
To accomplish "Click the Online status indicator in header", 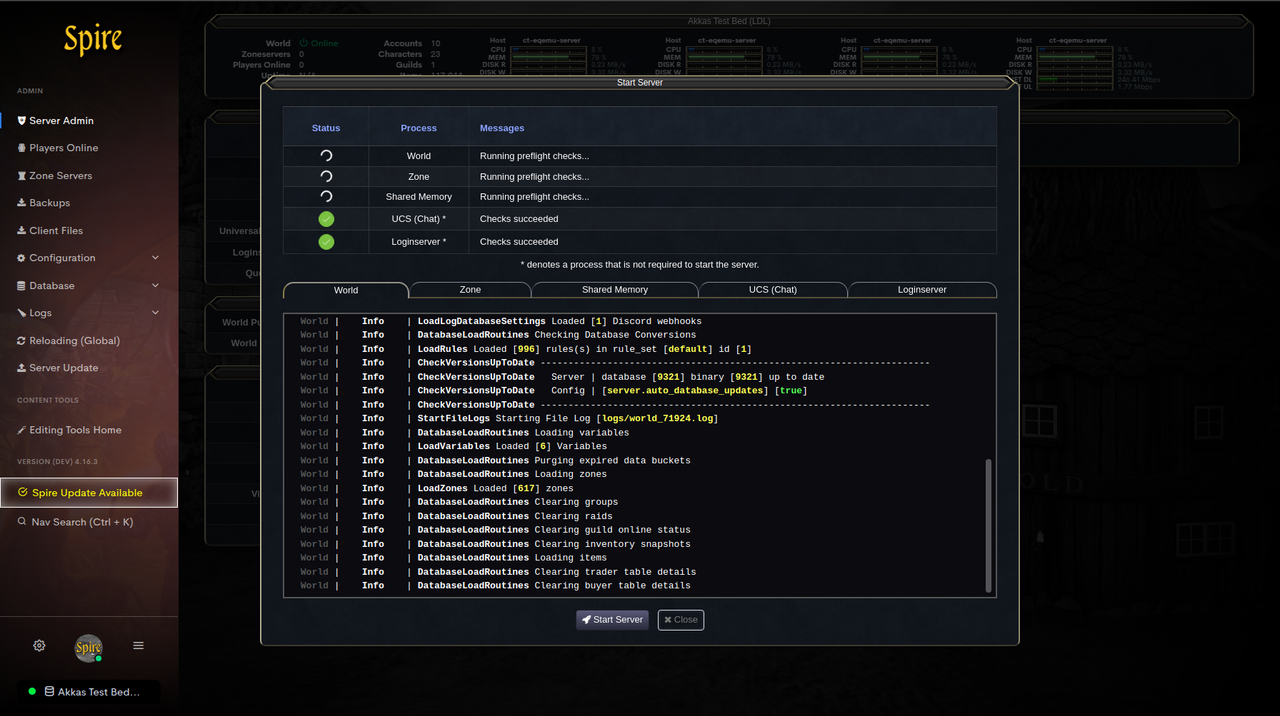I will click(x=319, y=44).
